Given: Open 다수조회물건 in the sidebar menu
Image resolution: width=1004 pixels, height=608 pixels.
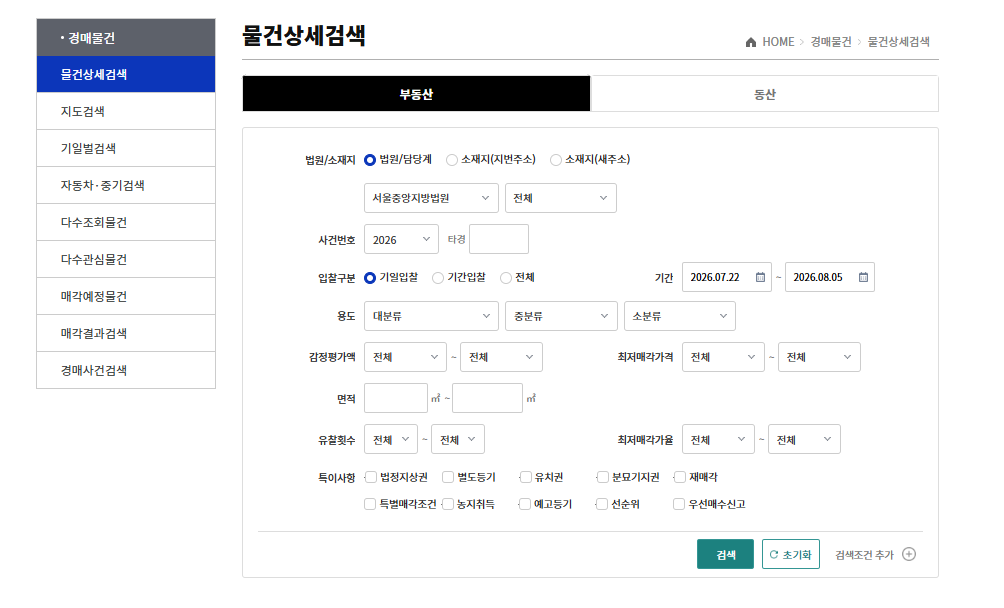Looking at the screenshot, I should (126, 223).
